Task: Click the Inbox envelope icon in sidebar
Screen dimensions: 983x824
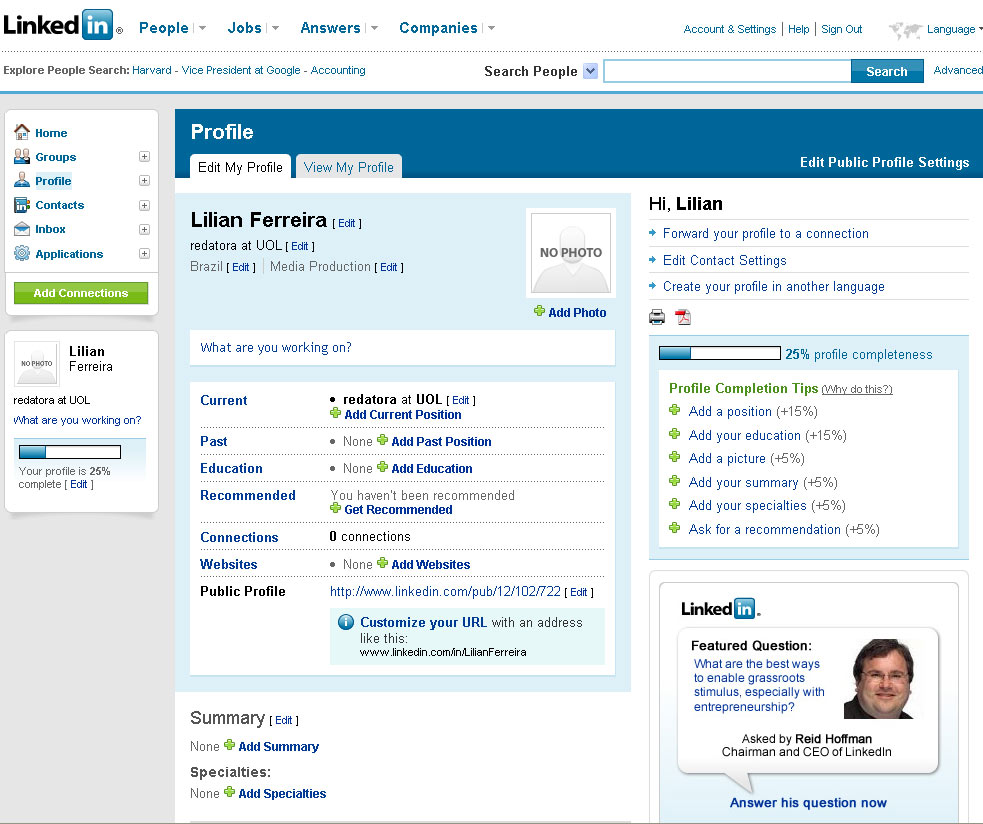Action: [x=22, y=229]
